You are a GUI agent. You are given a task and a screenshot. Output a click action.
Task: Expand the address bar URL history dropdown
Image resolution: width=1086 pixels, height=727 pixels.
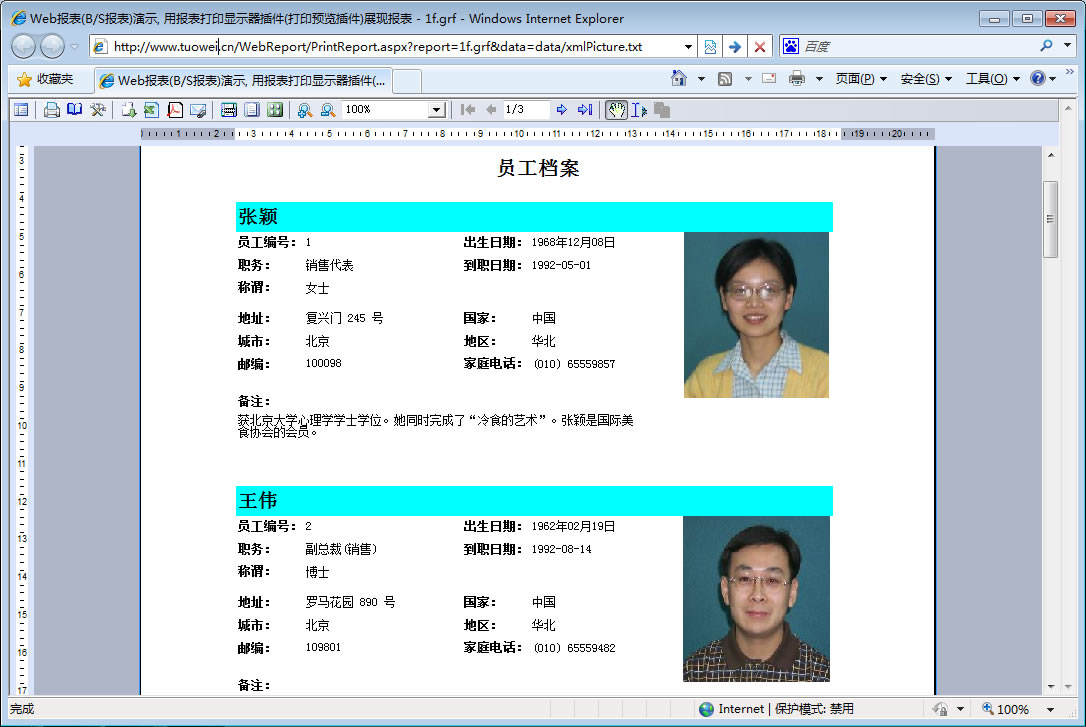(688, 47)
